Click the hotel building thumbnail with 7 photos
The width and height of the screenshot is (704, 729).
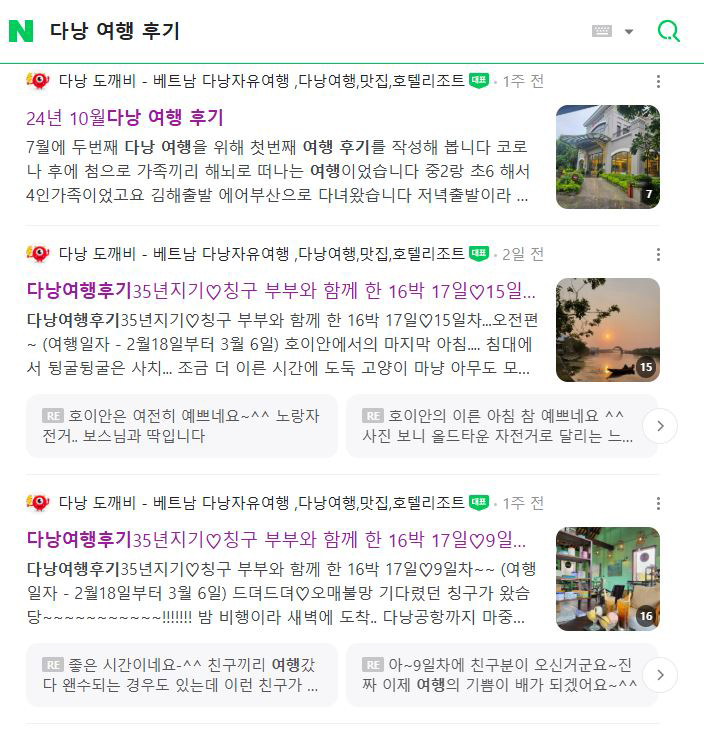(608, 157)
